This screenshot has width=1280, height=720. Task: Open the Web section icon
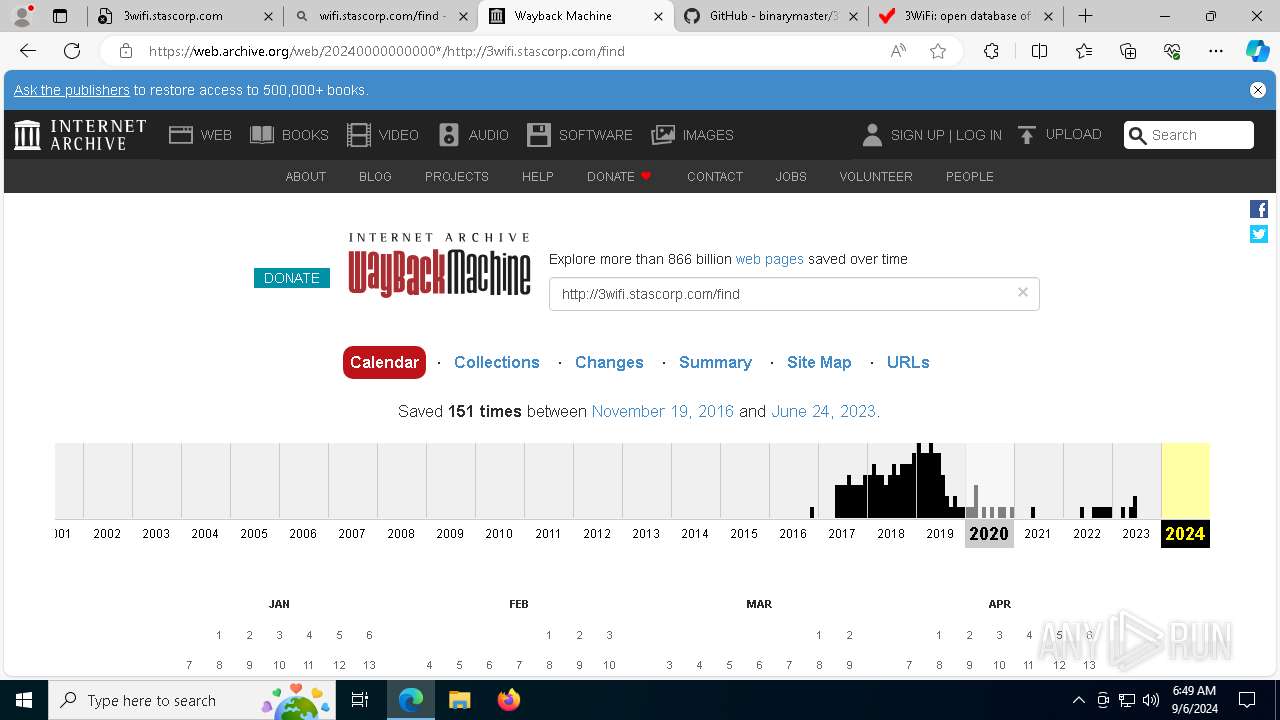[181, 135]
